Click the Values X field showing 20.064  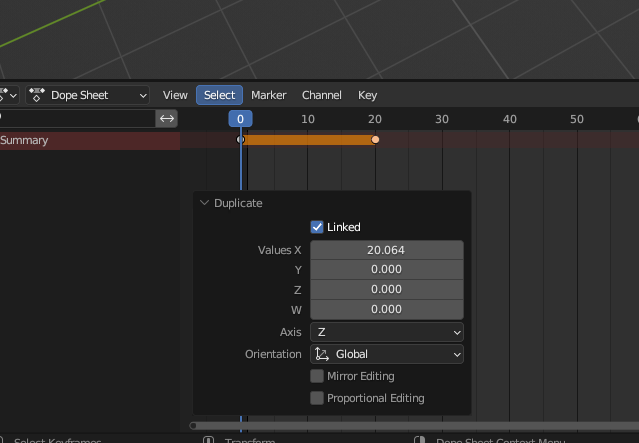click(387, 250)
